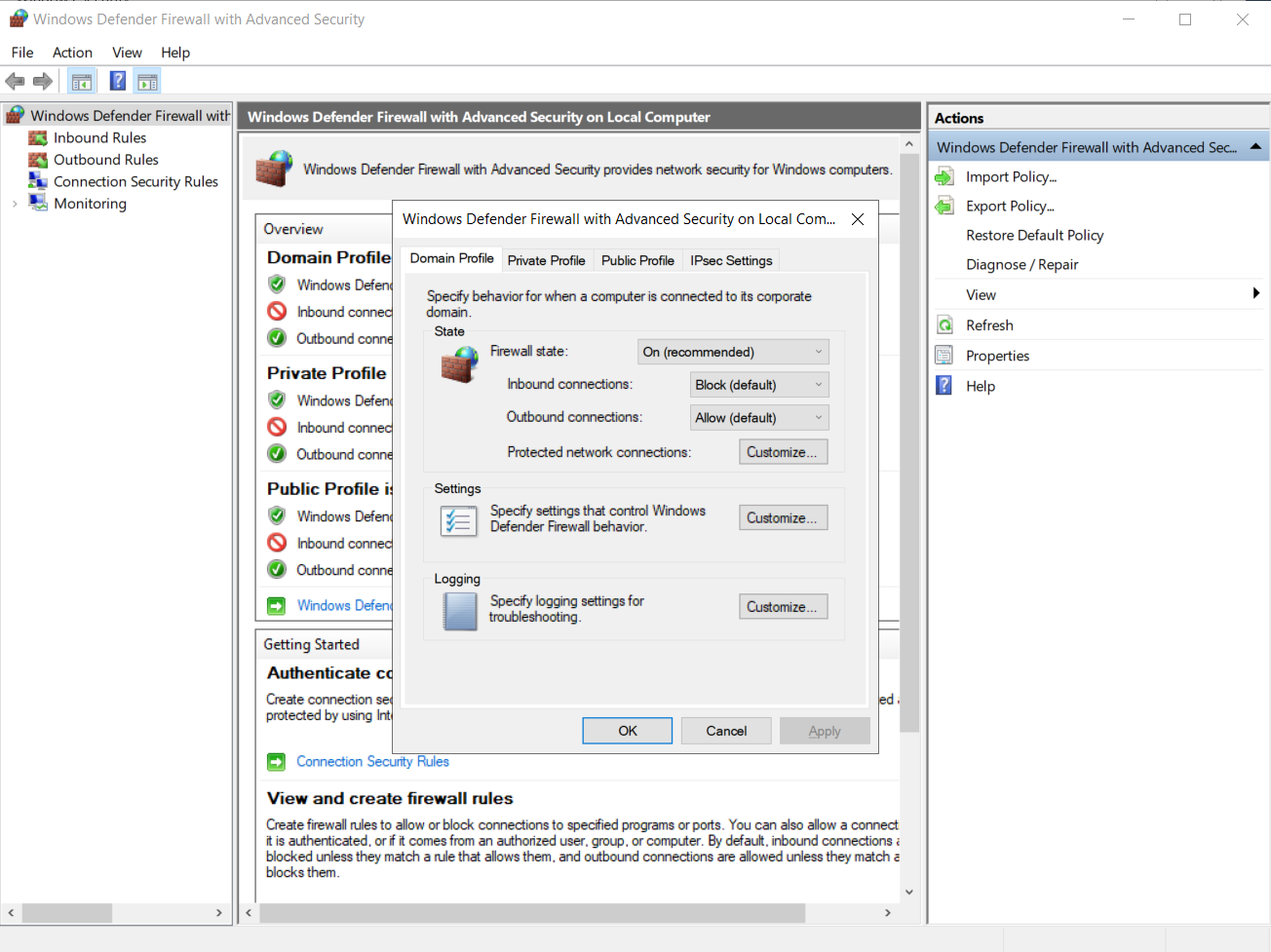Select the Monitoring node
The height and width of the screenshot is (952, 1271).
(91, 203)
